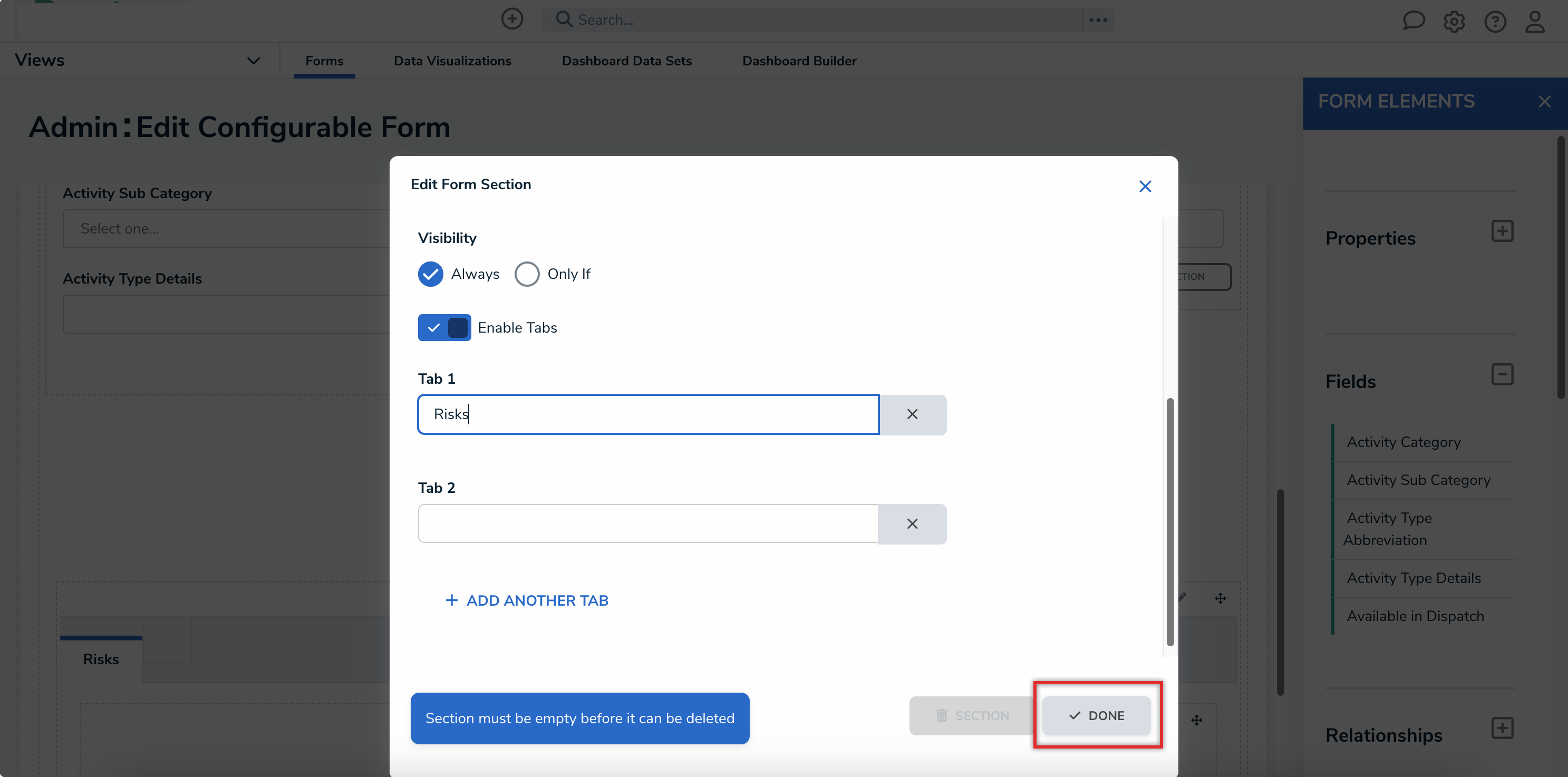Select the Always visibility option

click(x=430, y=274)
